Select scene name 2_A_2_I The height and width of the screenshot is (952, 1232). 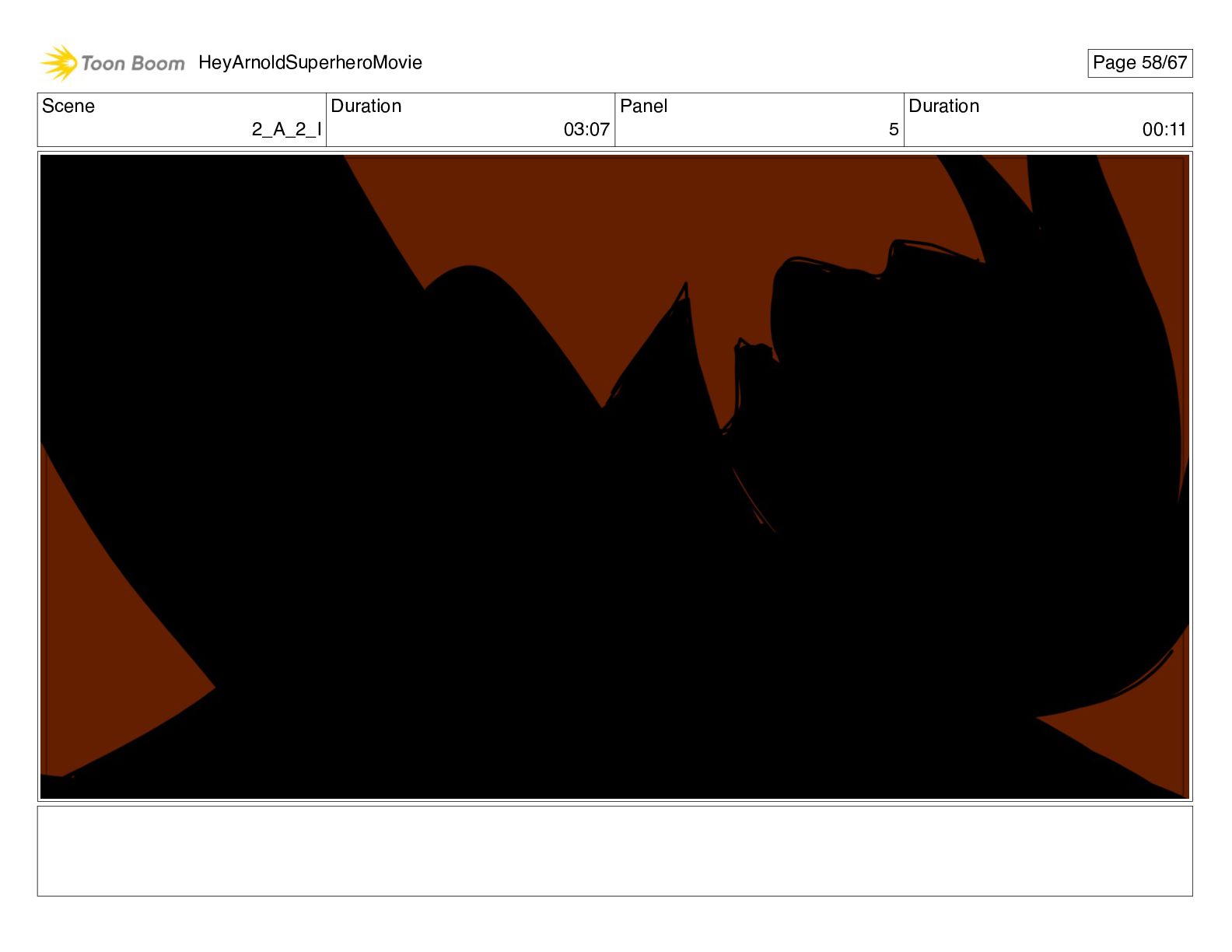coord(286,129)
